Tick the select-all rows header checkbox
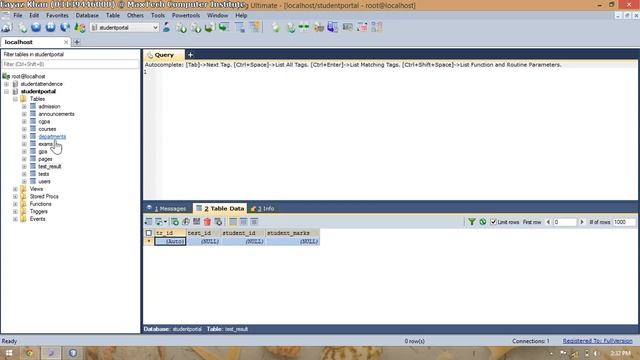Viewport: 640px width, 360px height. pyautogui.click(x=149, y=233)
